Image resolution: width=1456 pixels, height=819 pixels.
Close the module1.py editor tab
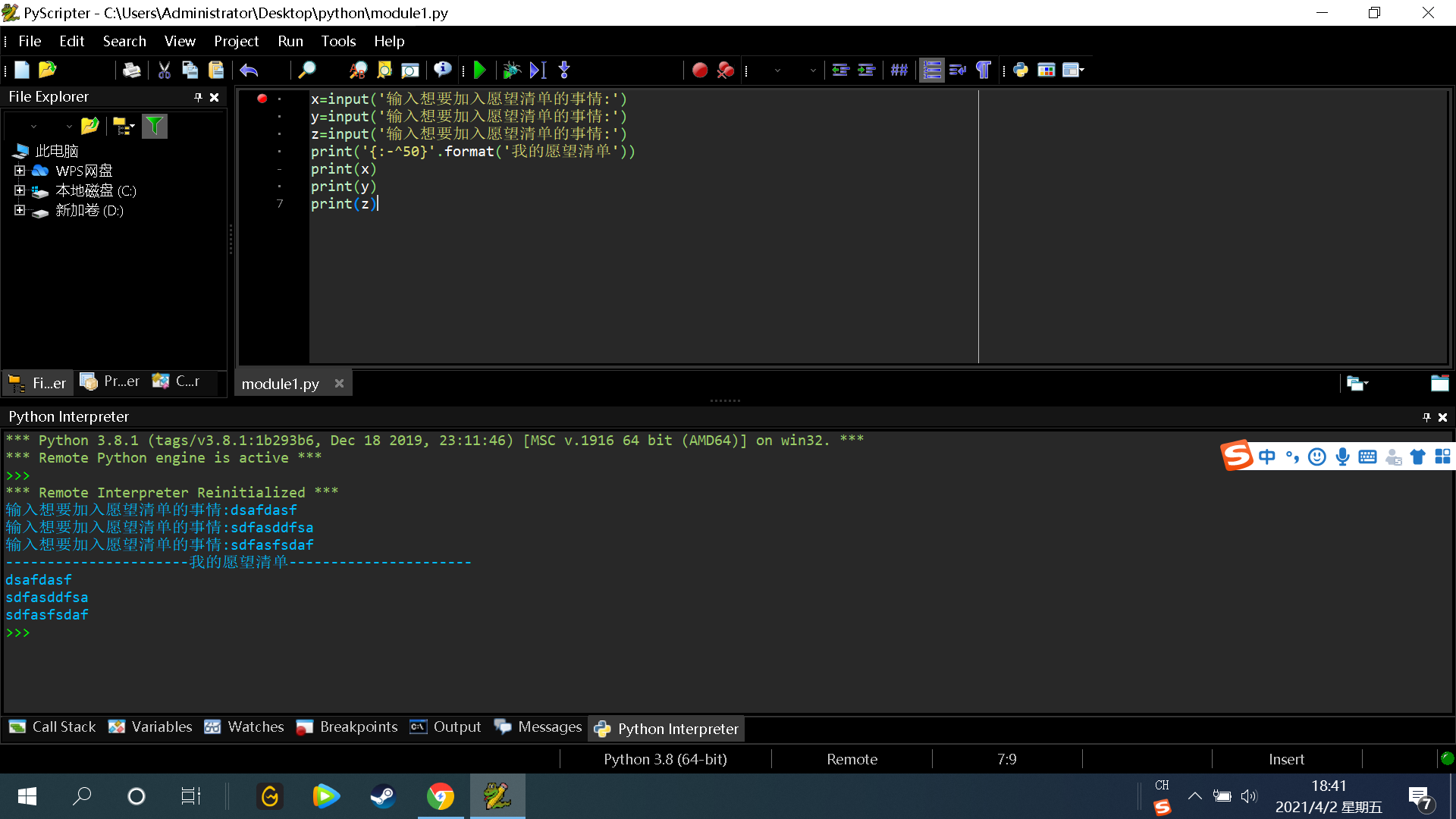339,384
